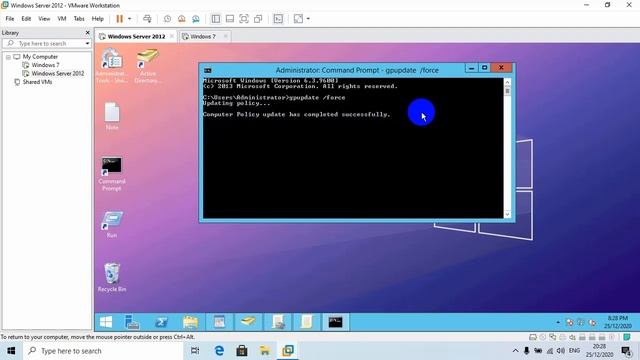Image resolution: width=640 pixels, height=360 pixels.
Task: Switch to Unity mode icon
Action: click(258, 19)
